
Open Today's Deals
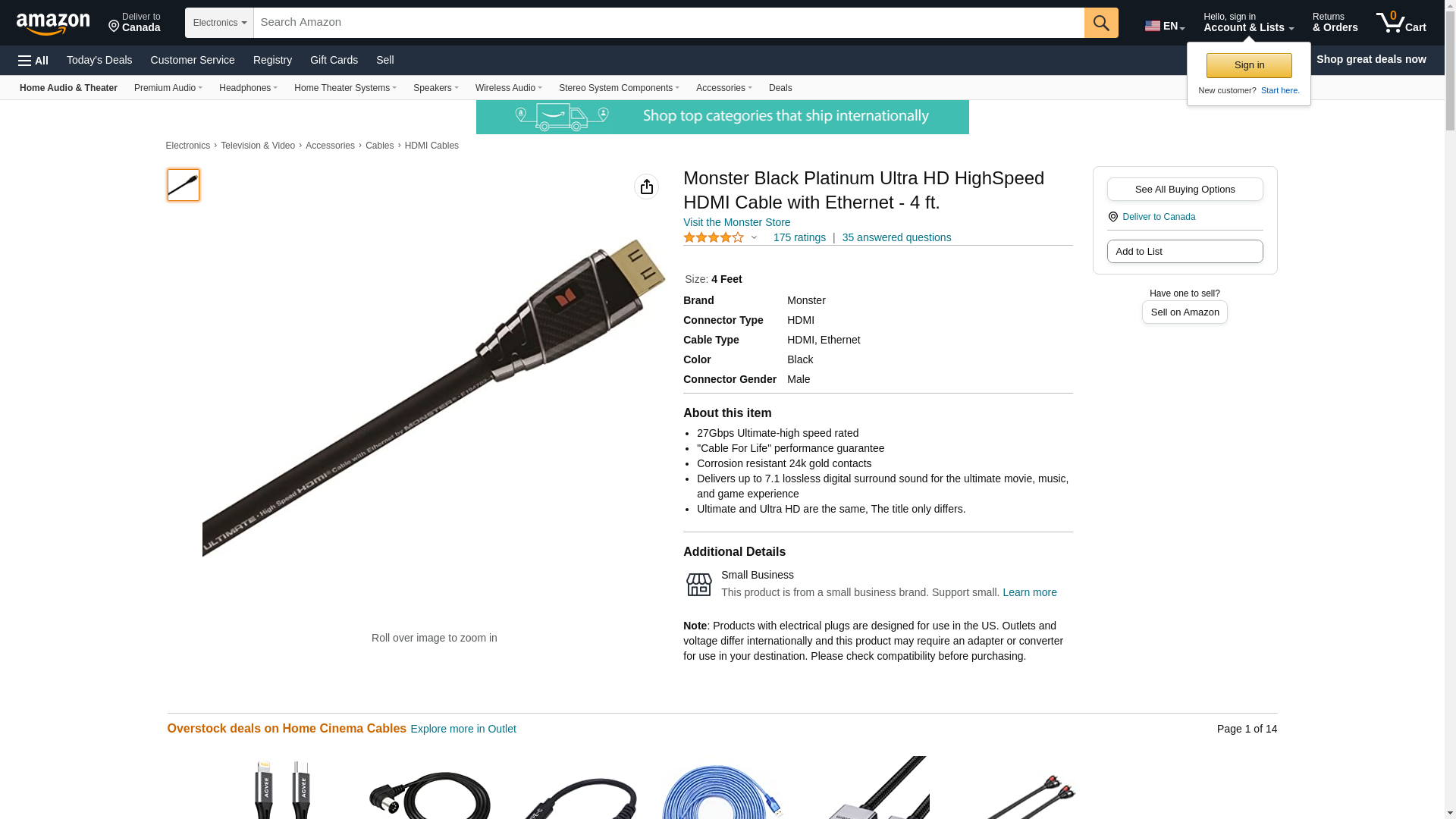99,60
